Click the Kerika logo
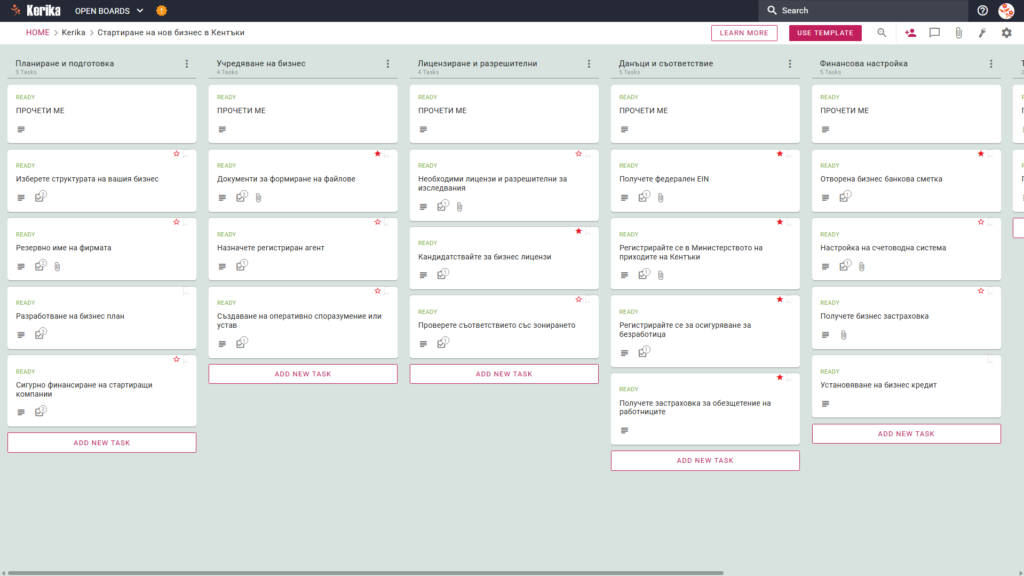 click(37, 10)
